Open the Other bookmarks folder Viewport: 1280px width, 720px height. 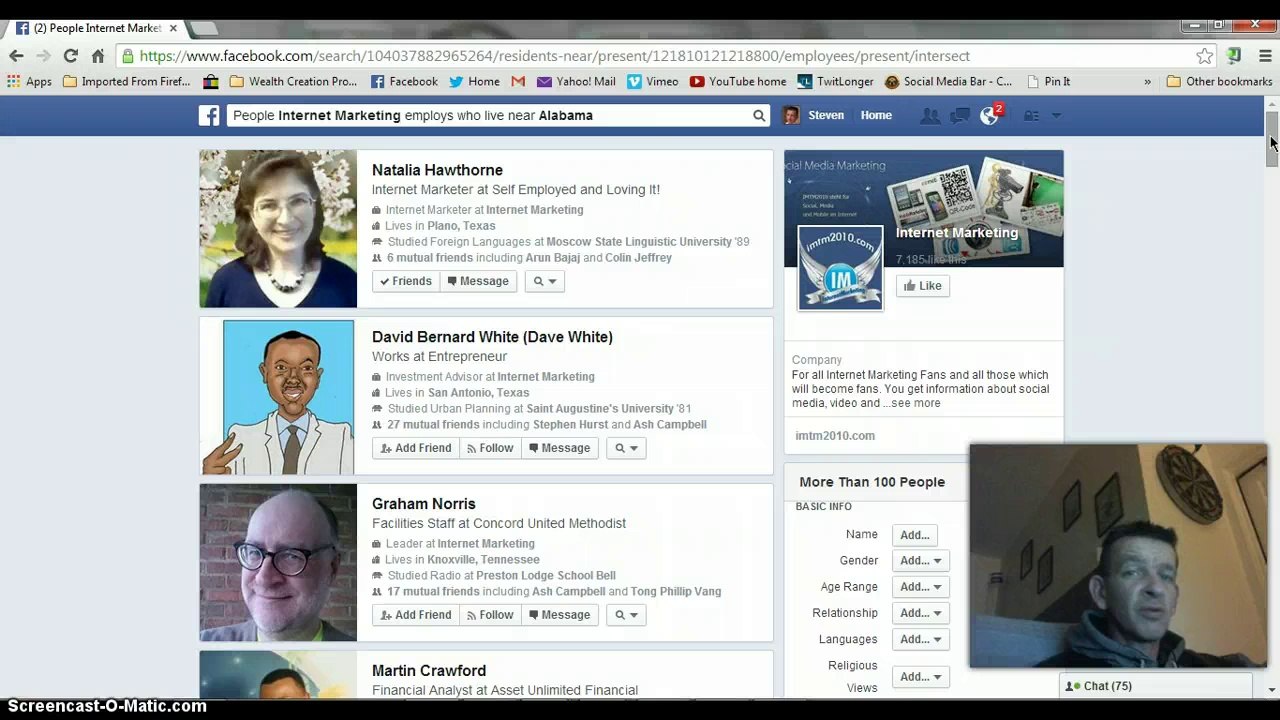(1219, 82)
